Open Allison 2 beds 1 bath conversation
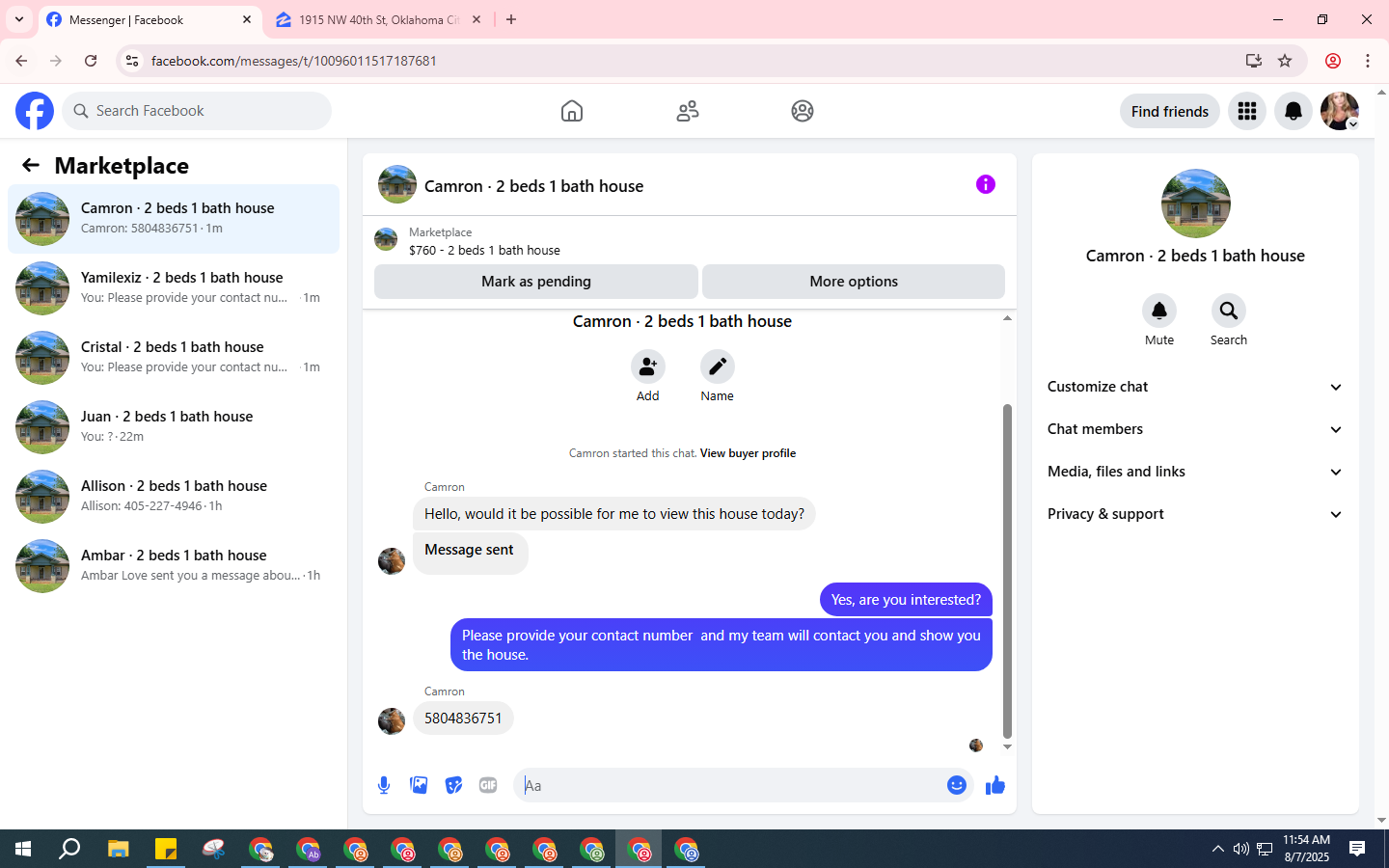Screen dimensions: 1389x868 174,497
